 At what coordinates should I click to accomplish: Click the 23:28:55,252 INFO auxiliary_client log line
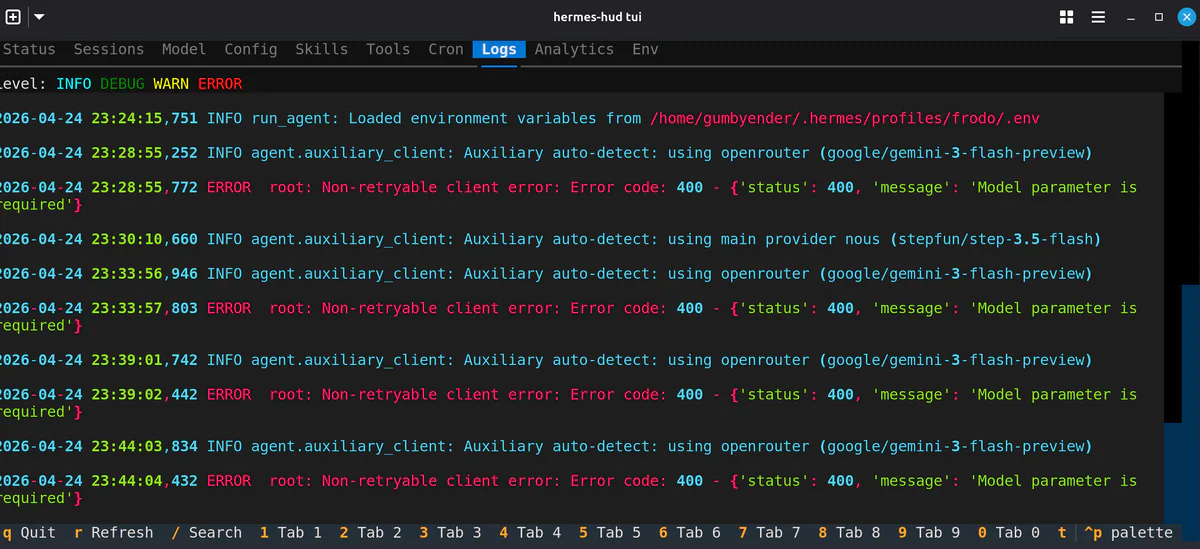545,153
